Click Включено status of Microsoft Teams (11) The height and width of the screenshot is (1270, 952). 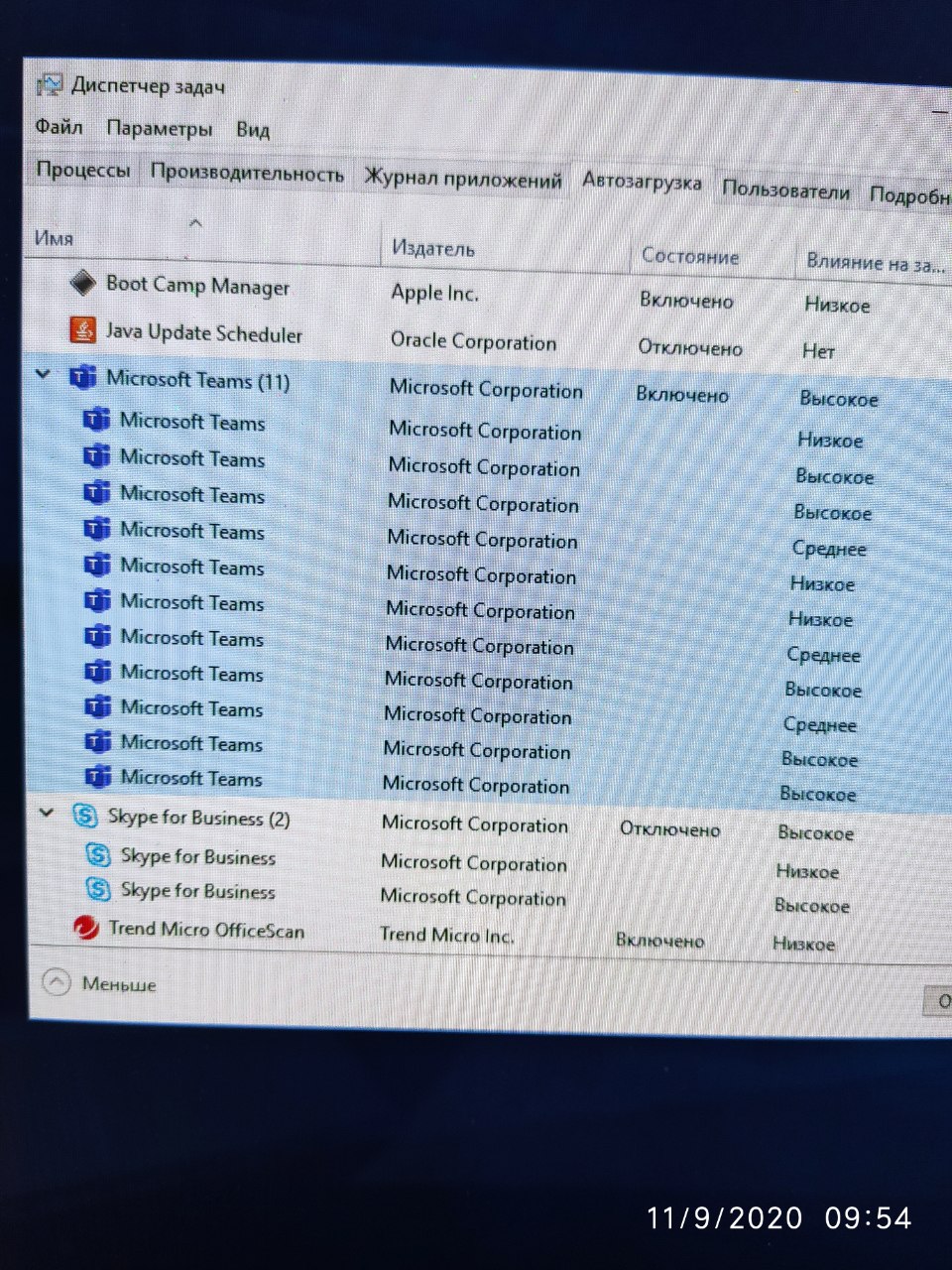point(682,395)
